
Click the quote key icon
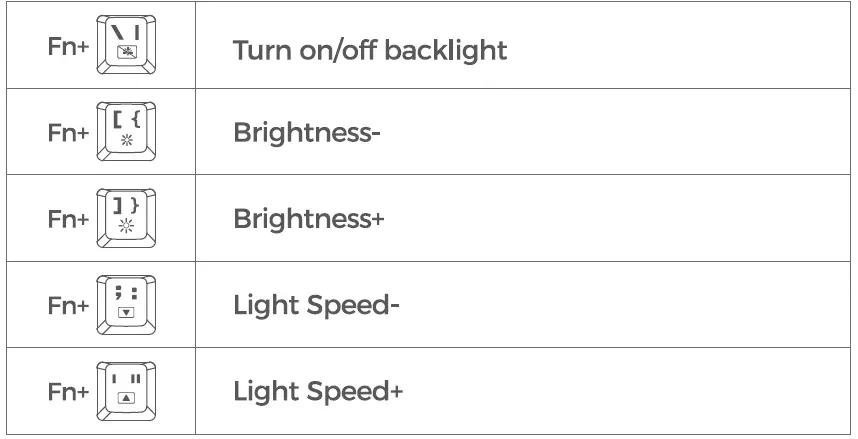point(127,390)
